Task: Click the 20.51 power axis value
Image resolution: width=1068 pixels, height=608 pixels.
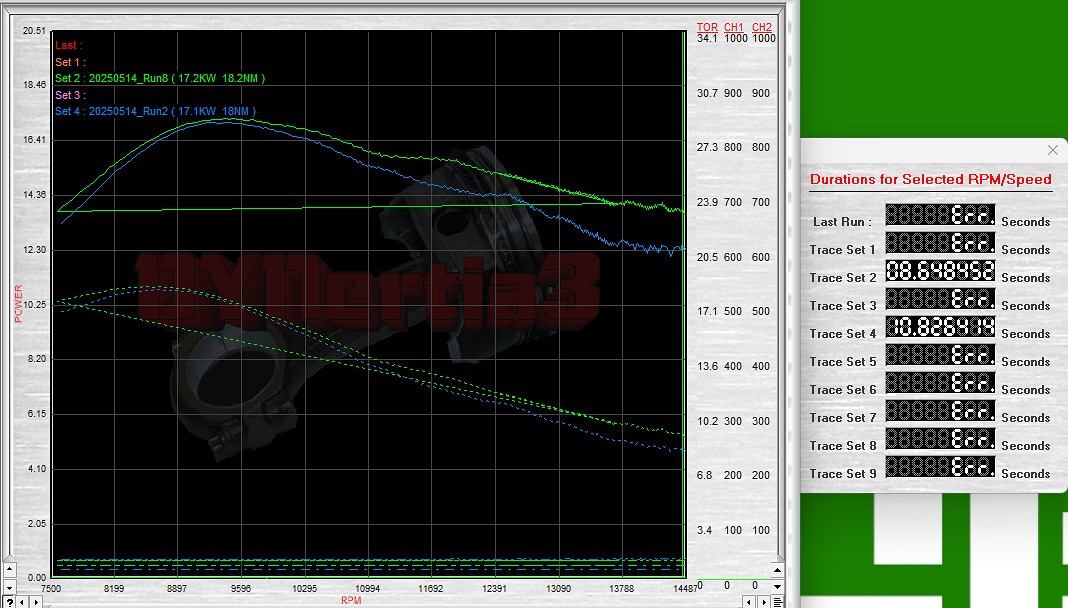Action: [34, 31]
